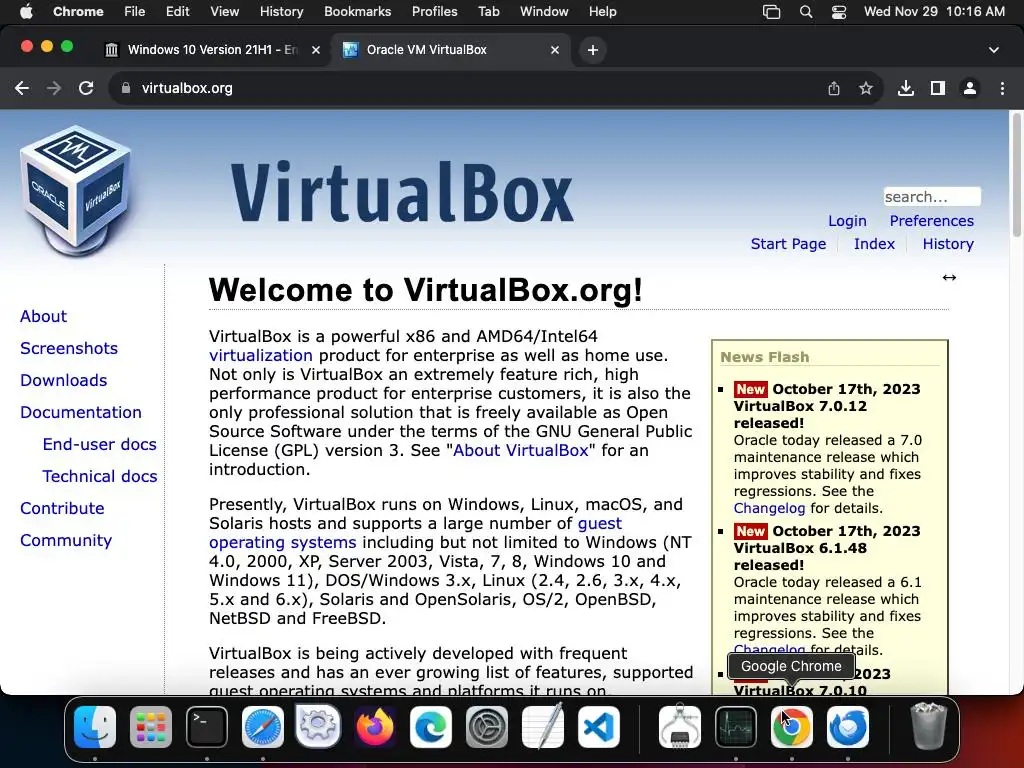Open TextEdit from the dock
The width and height of the screenshot is (1024, 768).
(x=543, y=727)
